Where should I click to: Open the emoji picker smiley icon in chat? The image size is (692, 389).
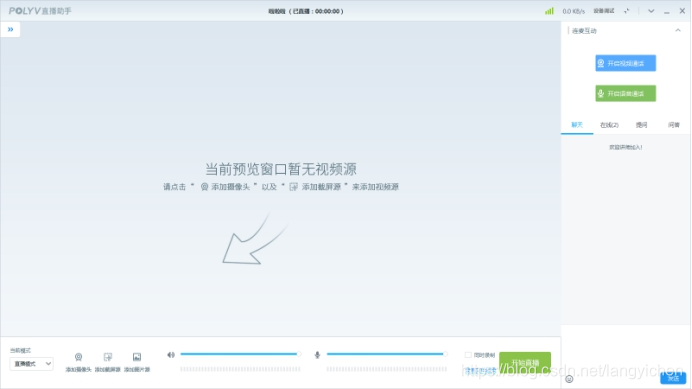(x=569, y=379)
